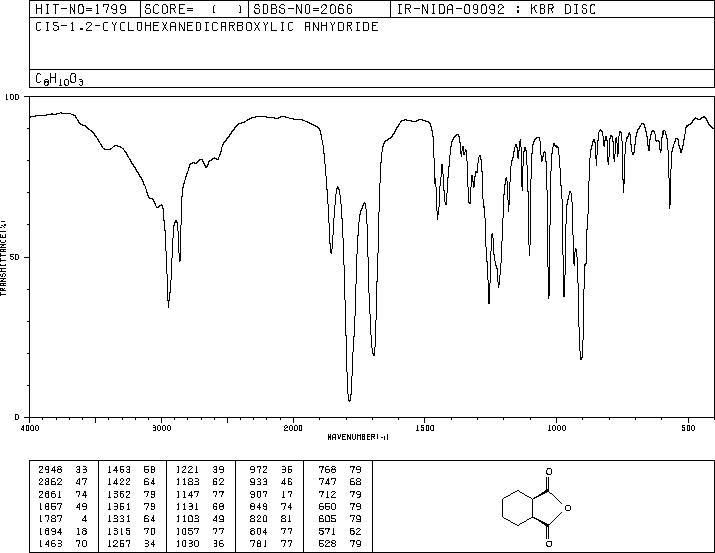
Task: Click the 500 label on the x-axis
Action: pyautogui.click(x=688, y=428)
